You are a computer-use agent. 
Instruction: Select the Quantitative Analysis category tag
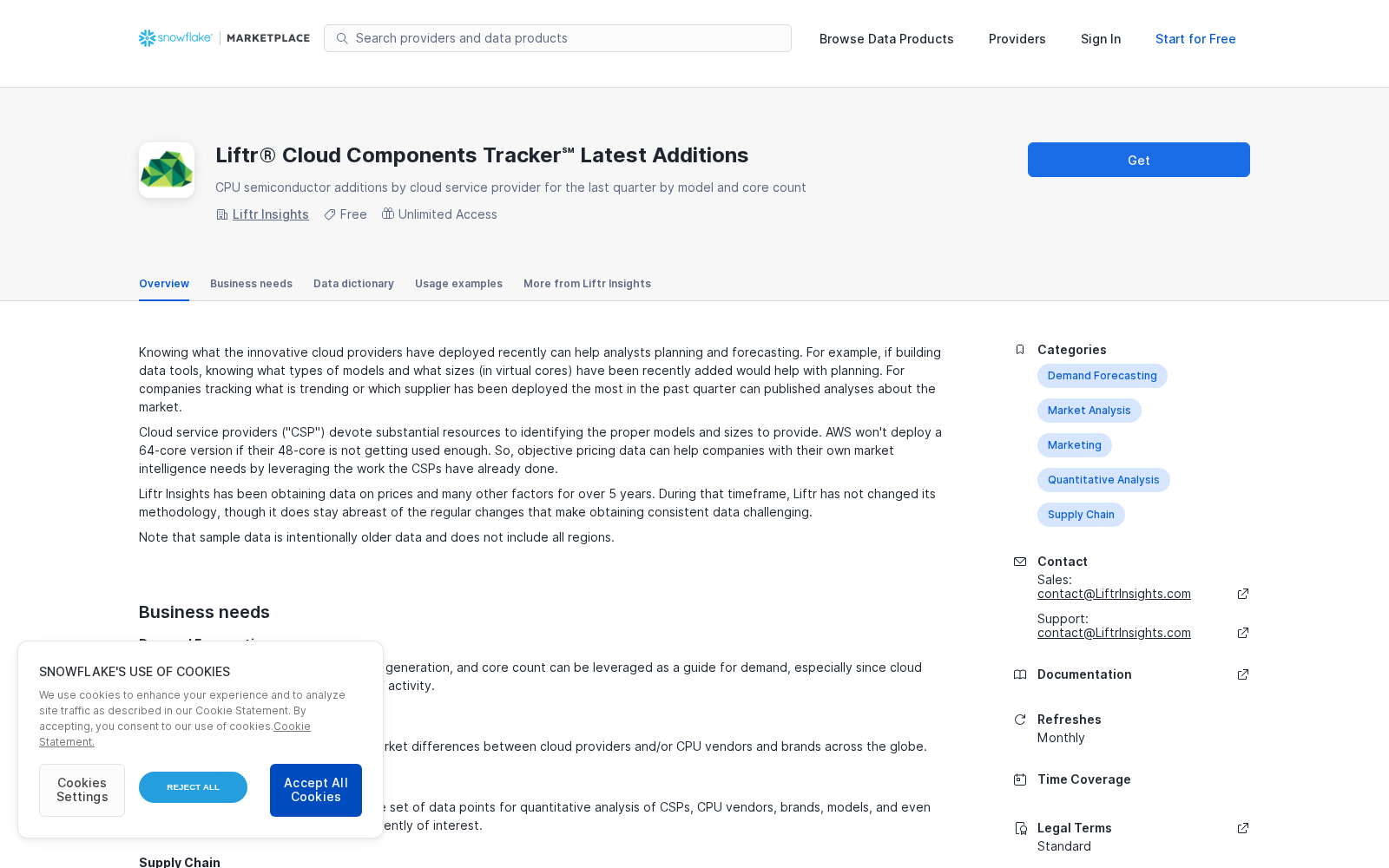(1103, 480)
